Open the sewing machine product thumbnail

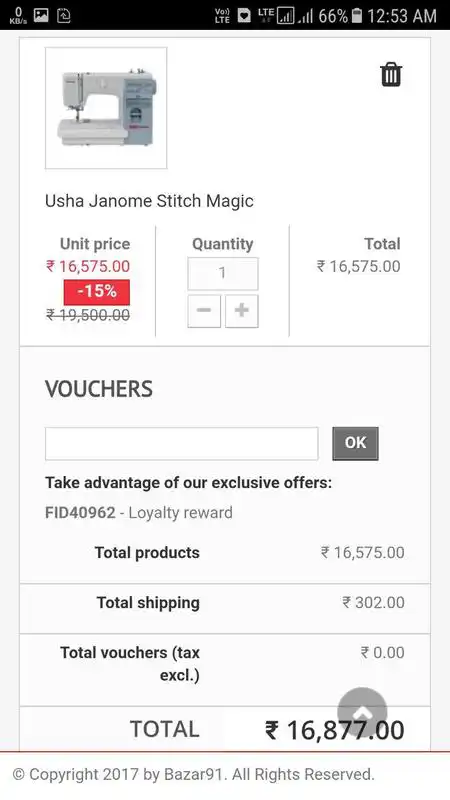pyautogui.click(x=106, y=108)
